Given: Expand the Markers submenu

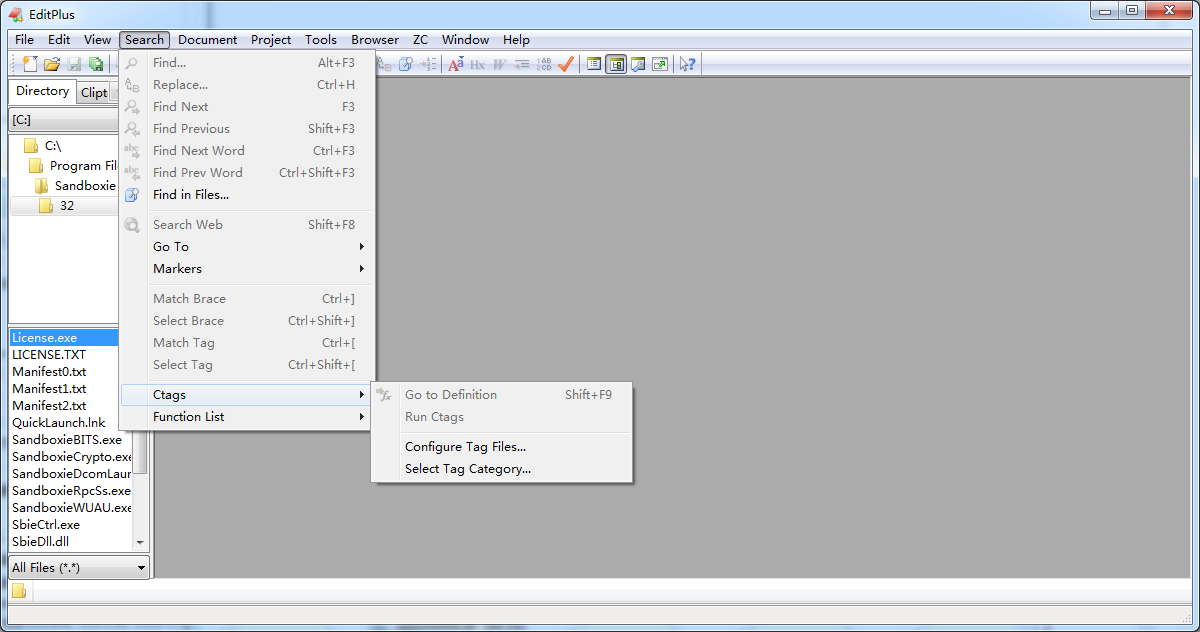Looking at the screenshot, I should coord(247,269).
